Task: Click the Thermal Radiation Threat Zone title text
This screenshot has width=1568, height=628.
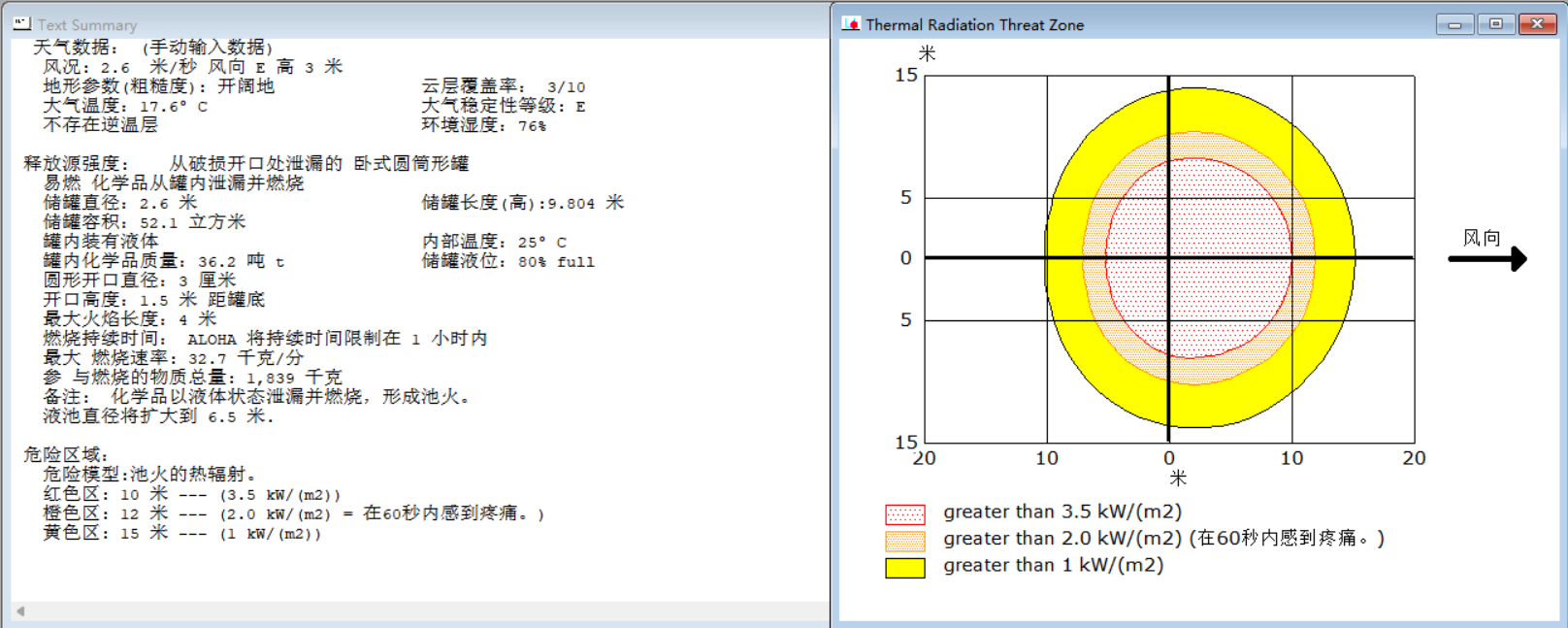Action: pyautogui.click(x=974, y=25)
